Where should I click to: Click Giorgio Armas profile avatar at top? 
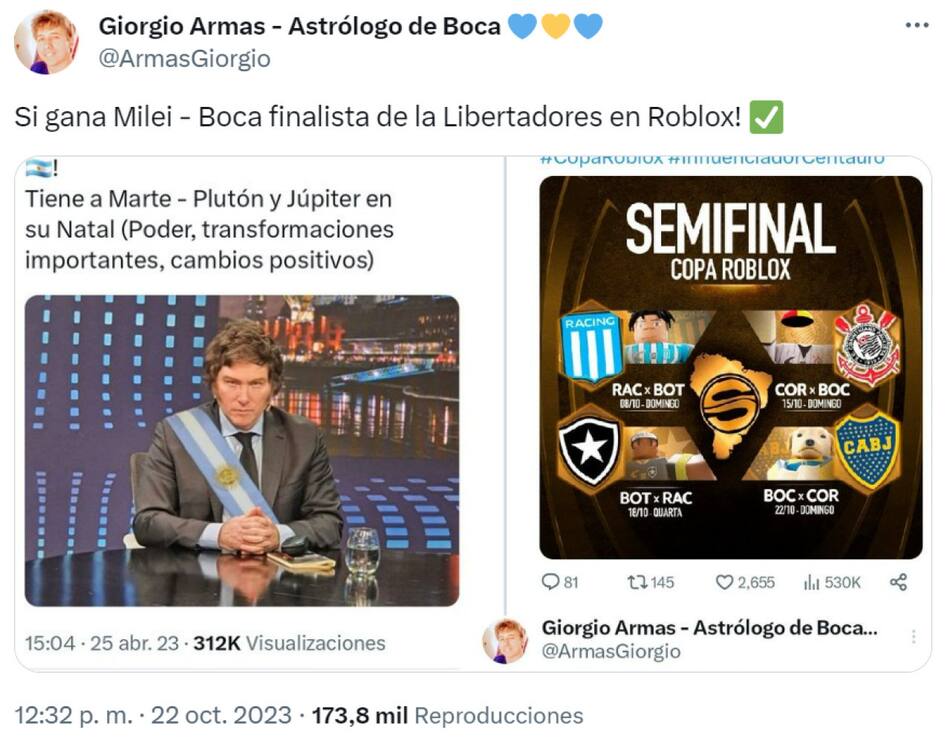coord(44,40)
